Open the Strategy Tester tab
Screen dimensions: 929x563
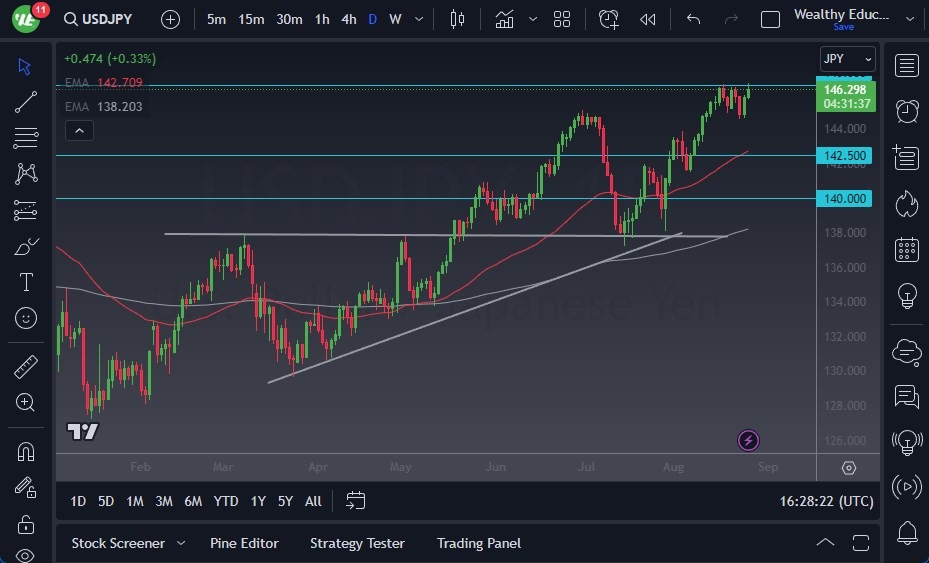357,543
